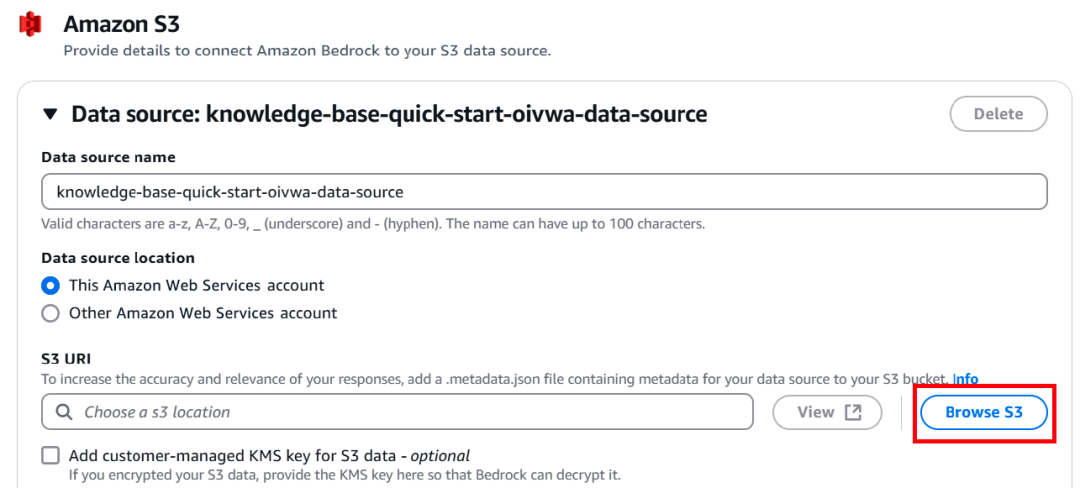
Task: Click the red Amazon S3 service icon
Action: click(30, 23)
